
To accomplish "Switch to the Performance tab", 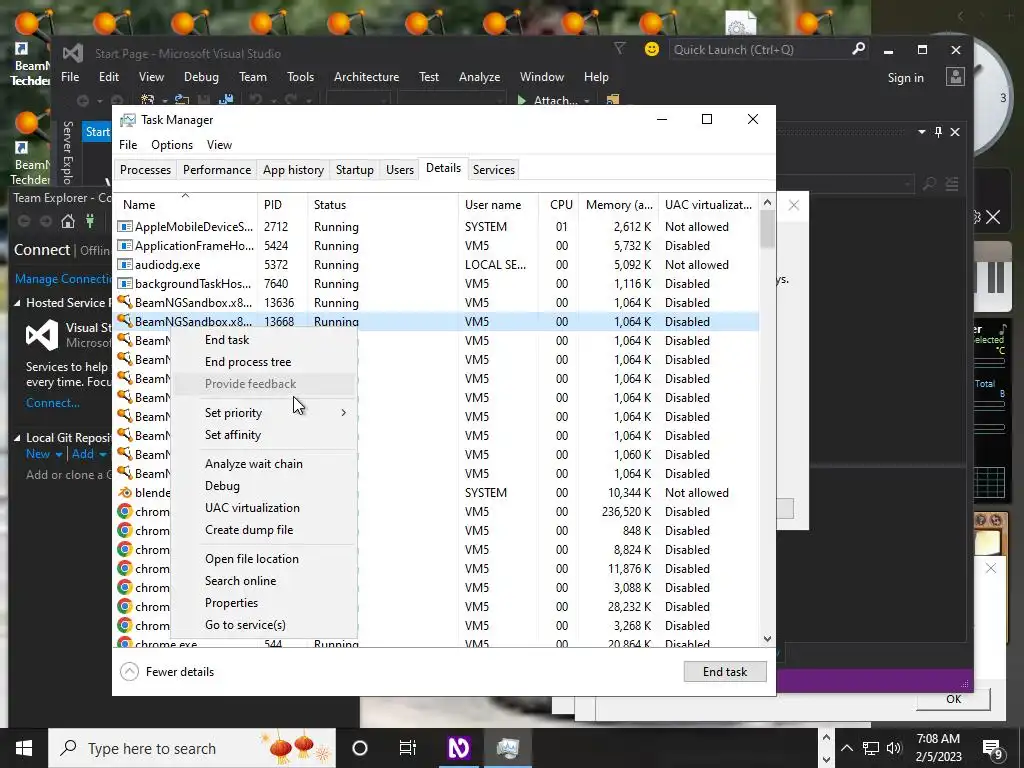I will (217, 170).
